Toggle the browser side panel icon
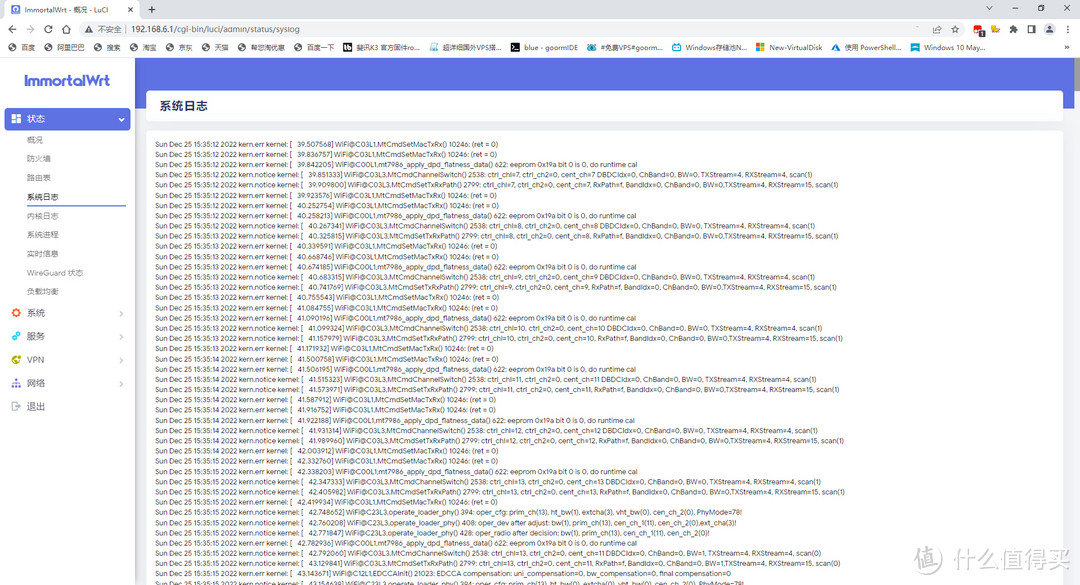Screen dimensions: 1080x585 pos(1030,29)
